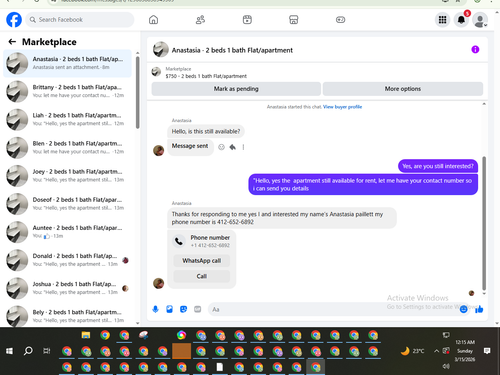500x375 pixels.
Task: Click the 'Yes, are you still interested?' bubble
Action: pos(438,166)
